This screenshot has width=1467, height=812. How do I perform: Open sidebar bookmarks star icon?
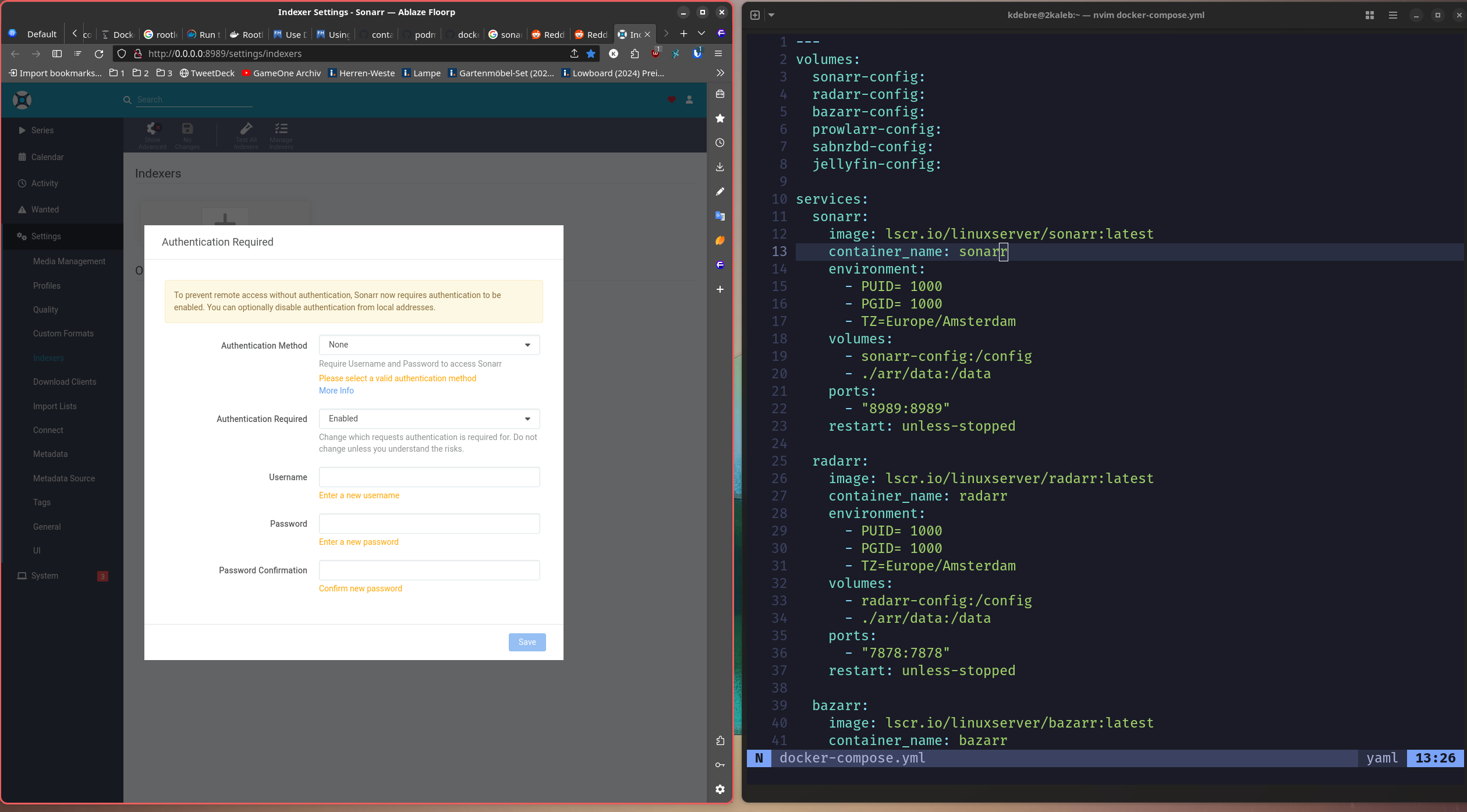(720, 118)
